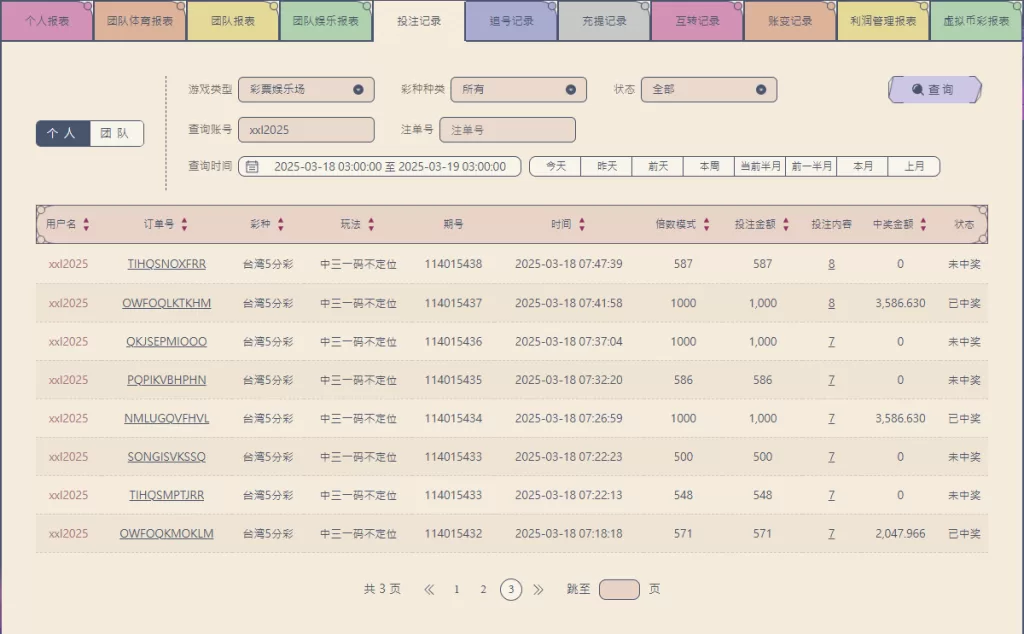Click the 注单号 input field
Screen dimensions: 1024x634
pyautogui.click(x=507, y=130)
